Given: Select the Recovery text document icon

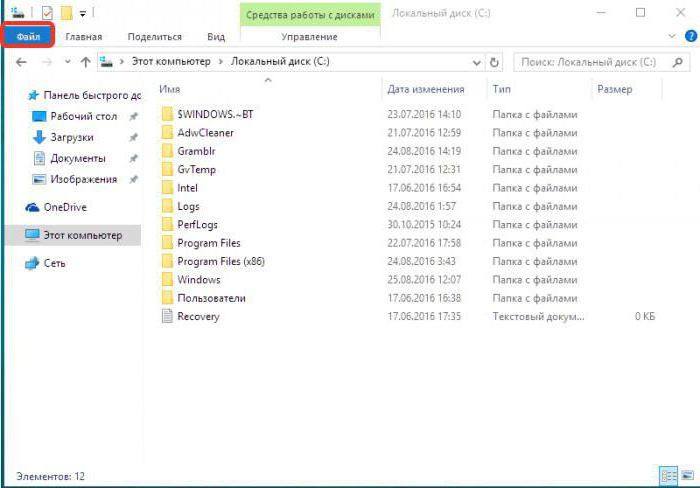Looking at the screenshot, I should point(167,317).
